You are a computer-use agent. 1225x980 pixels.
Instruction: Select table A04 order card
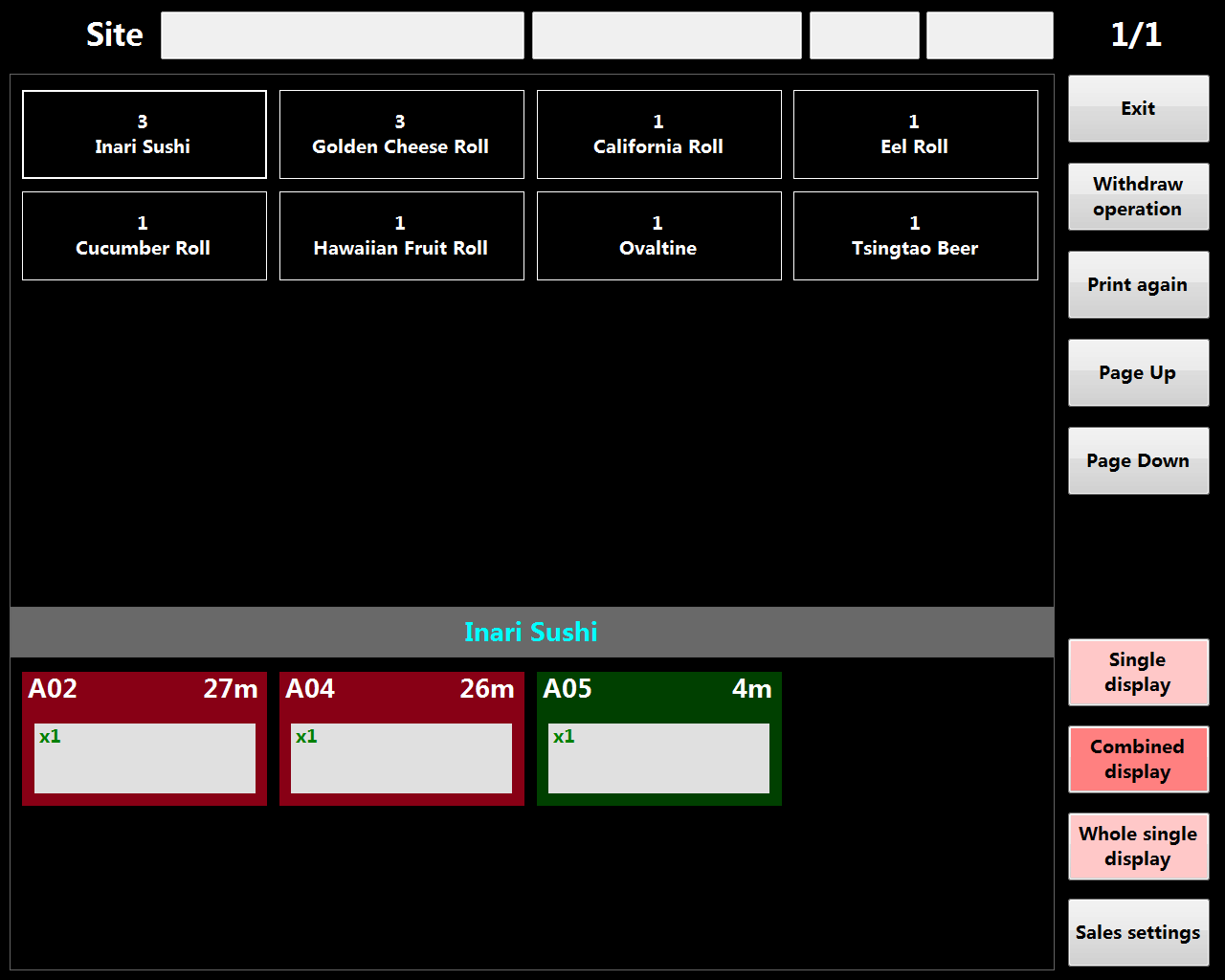(402, 739)
